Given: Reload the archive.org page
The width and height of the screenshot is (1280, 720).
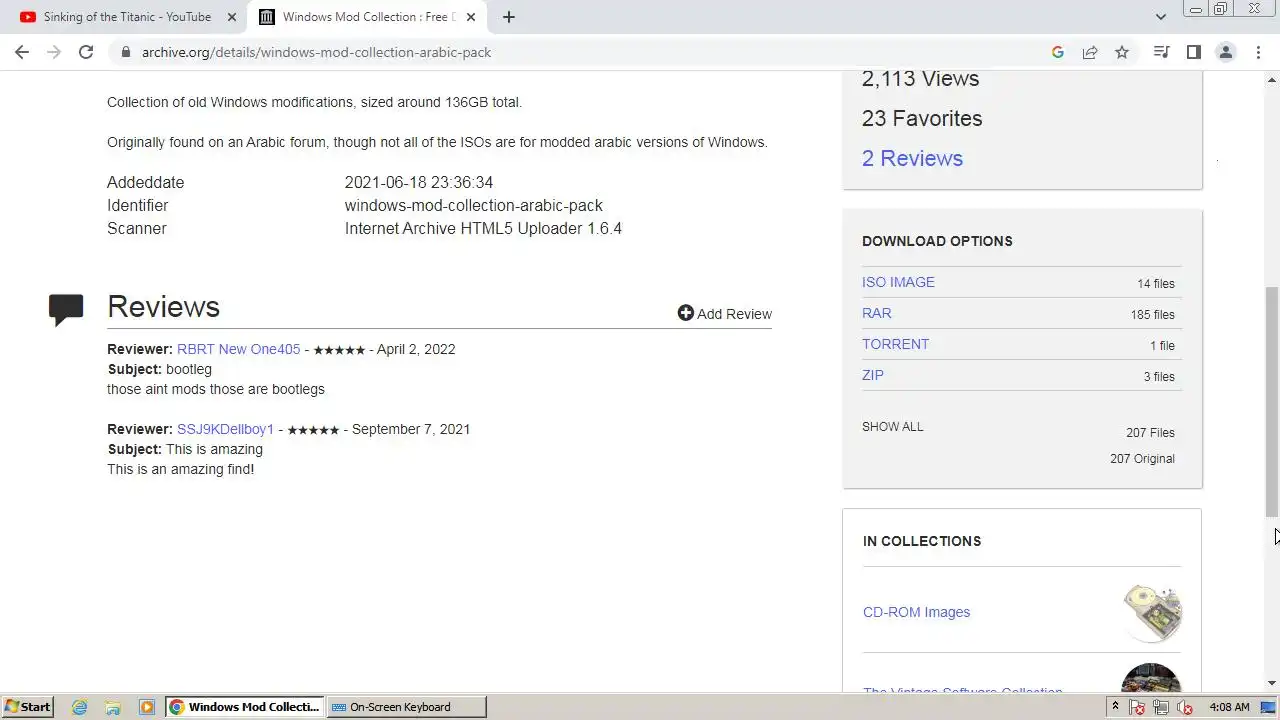Looking at the screenshot, I should (86, 52).
